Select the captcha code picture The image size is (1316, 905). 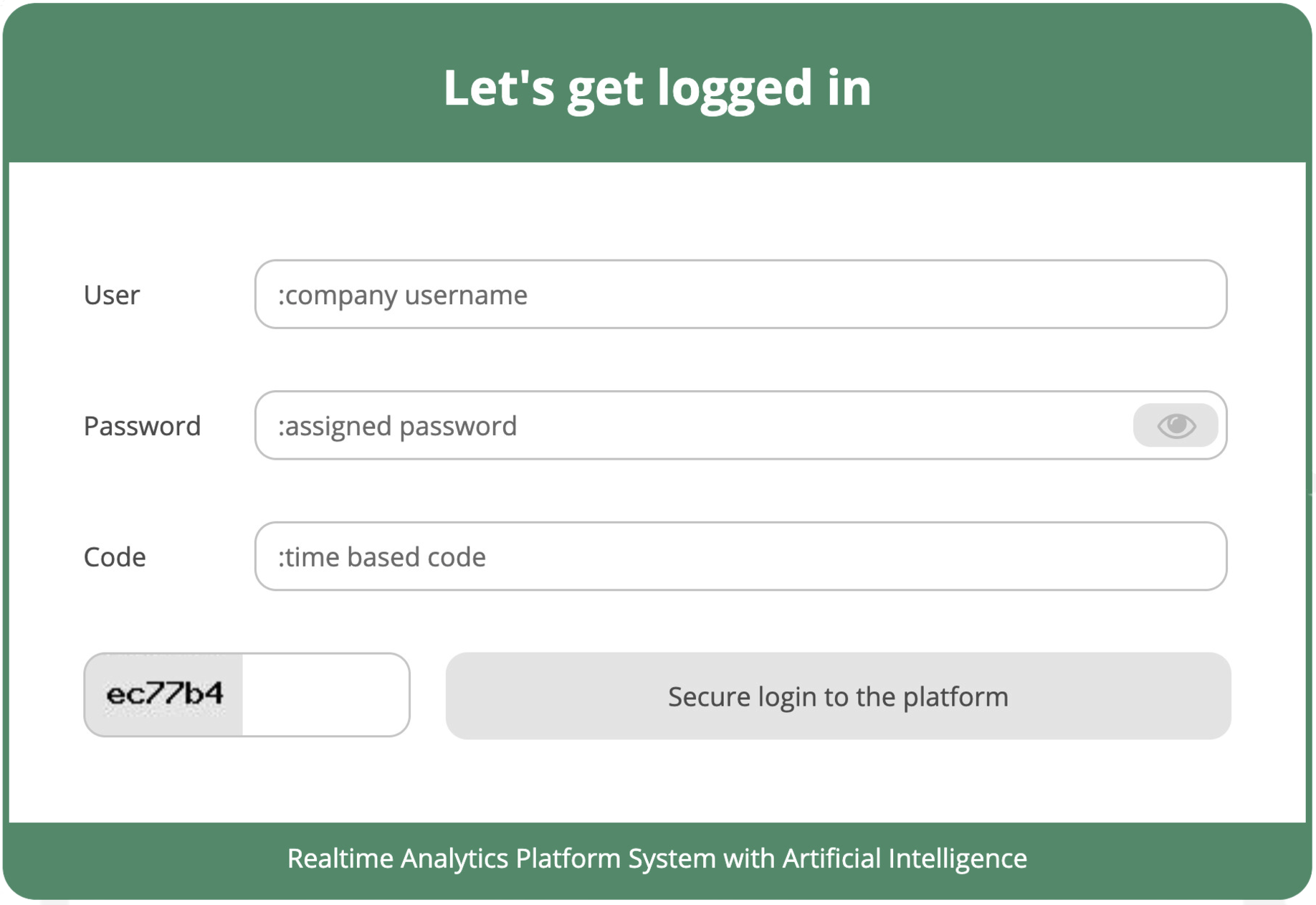point(164,694)
